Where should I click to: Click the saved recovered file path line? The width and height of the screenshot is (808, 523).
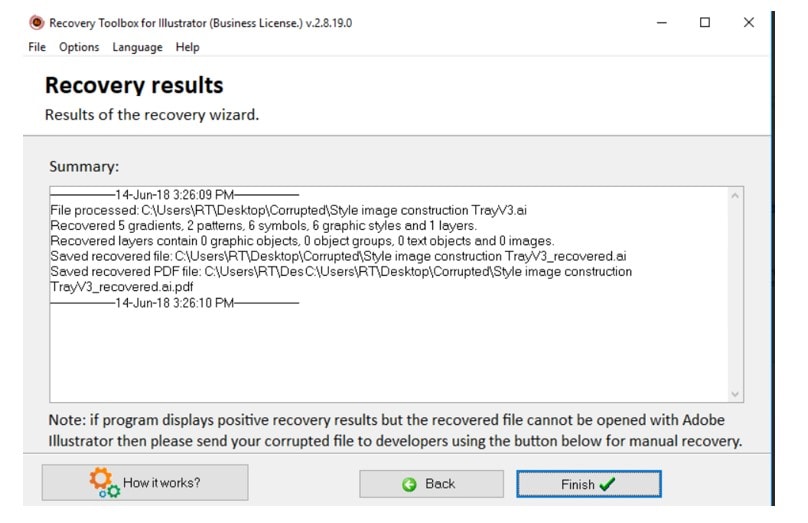[x=338, y=256]
